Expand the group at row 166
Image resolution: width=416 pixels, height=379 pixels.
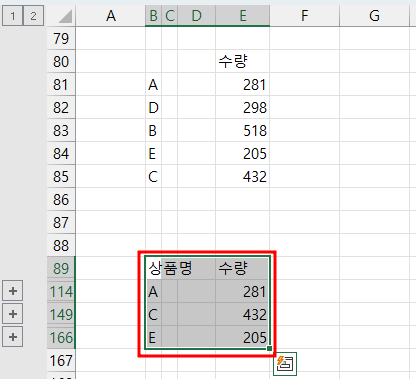click(13, 337)
